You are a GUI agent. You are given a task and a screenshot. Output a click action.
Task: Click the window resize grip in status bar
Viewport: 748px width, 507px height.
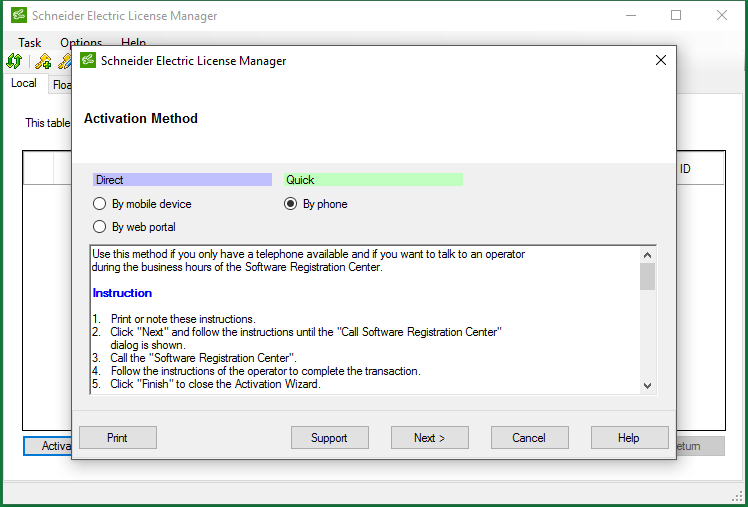pos(738,496)
